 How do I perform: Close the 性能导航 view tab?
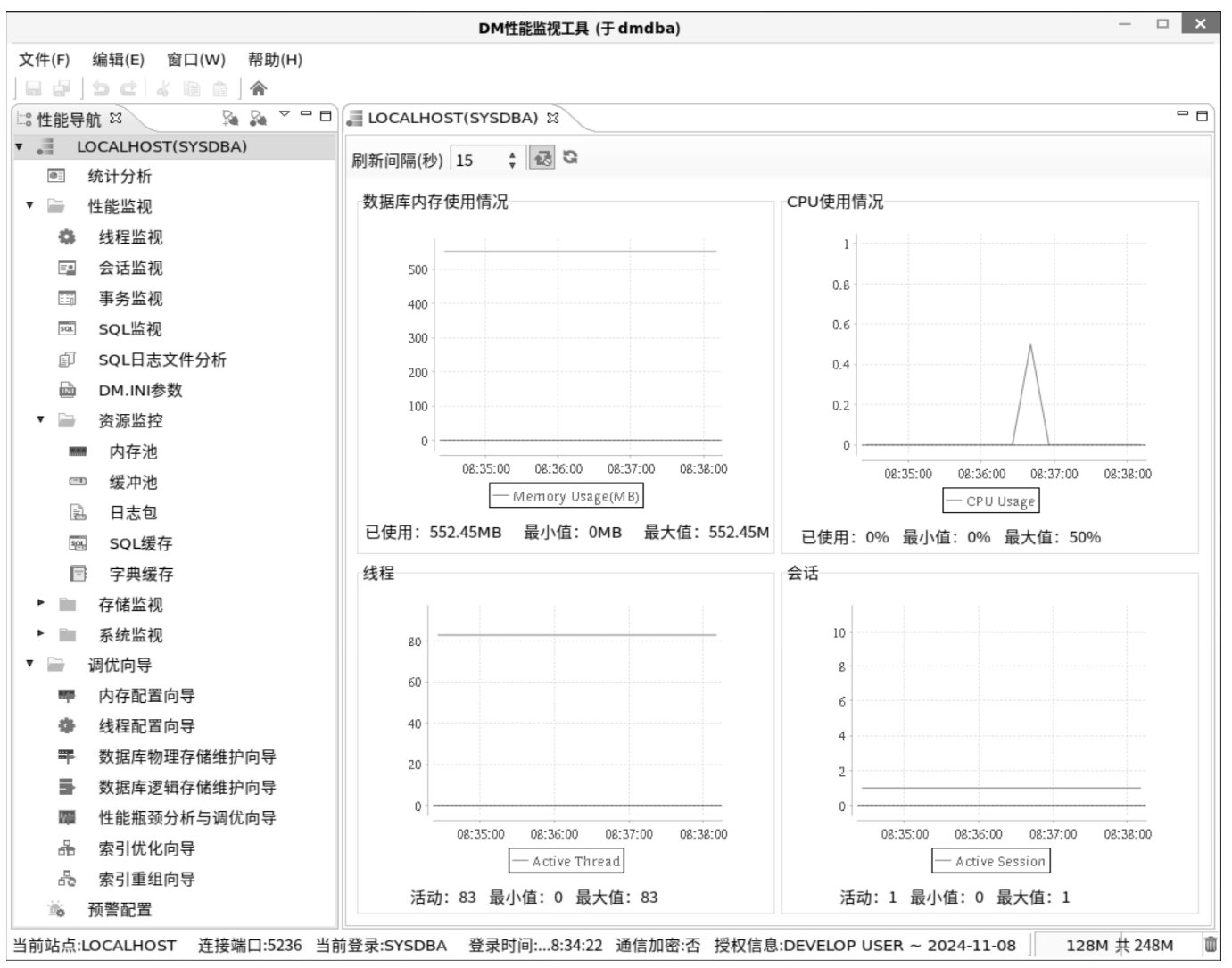tap(115, 118)
